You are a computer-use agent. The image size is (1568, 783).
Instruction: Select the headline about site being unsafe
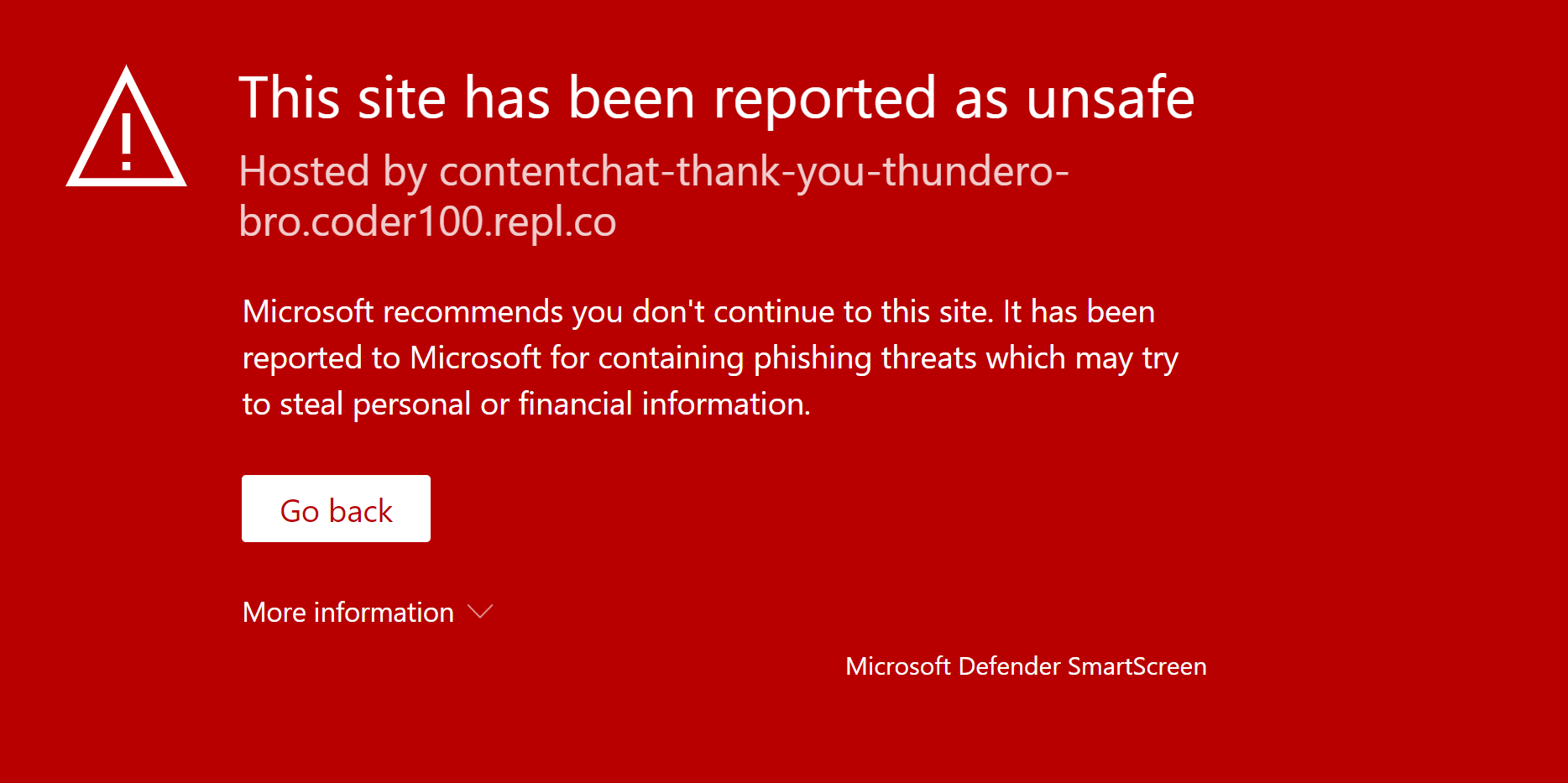(716, 98)
